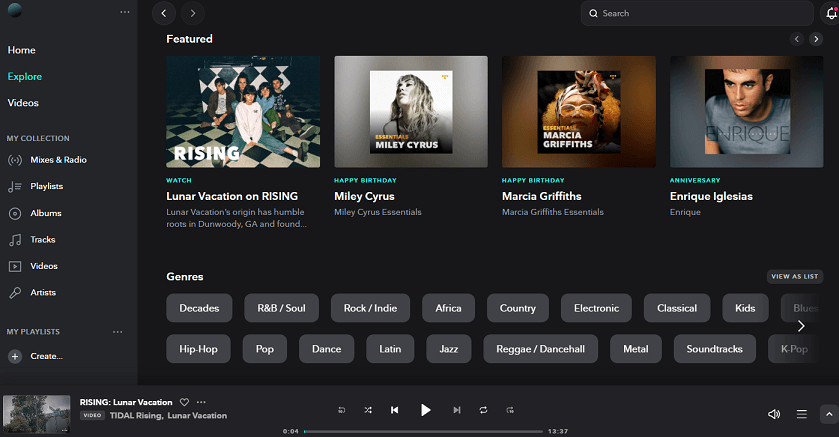Screen dimensions: 839x437
Task: Click the Create playlist plus icon
Action: click(15, 356)
